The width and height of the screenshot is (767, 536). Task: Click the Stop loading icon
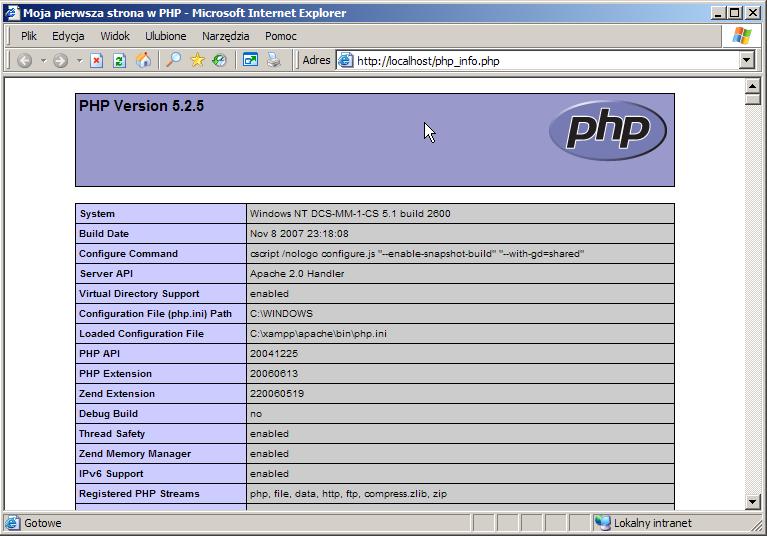coord(96,61)
